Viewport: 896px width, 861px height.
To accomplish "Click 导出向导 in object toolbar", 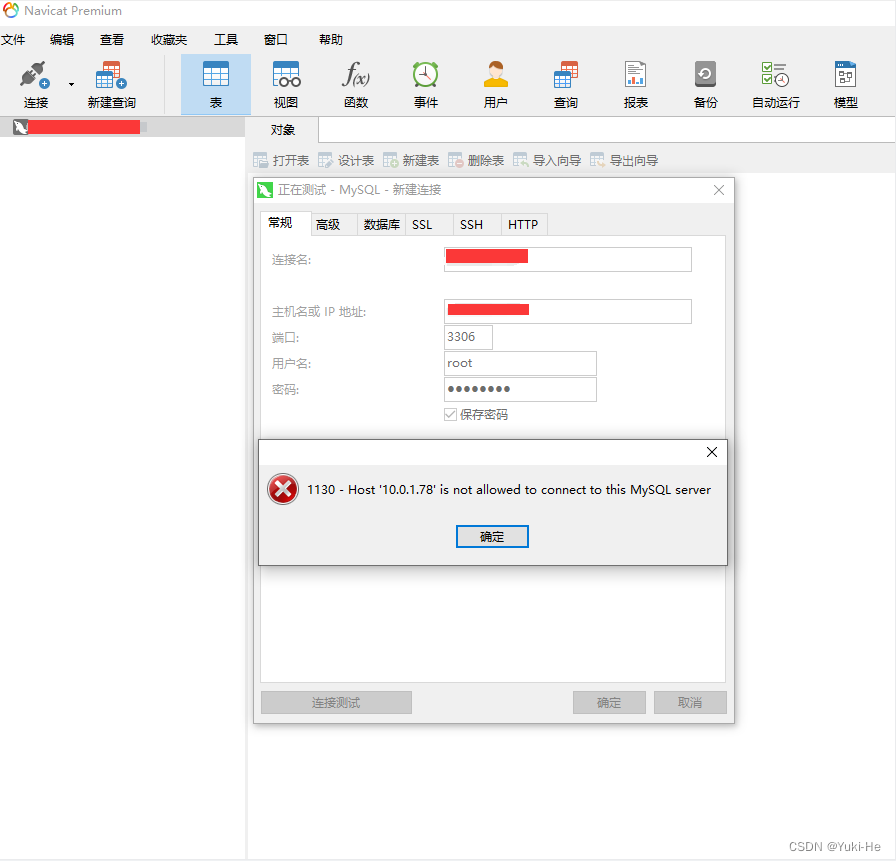I will (624, 161).
